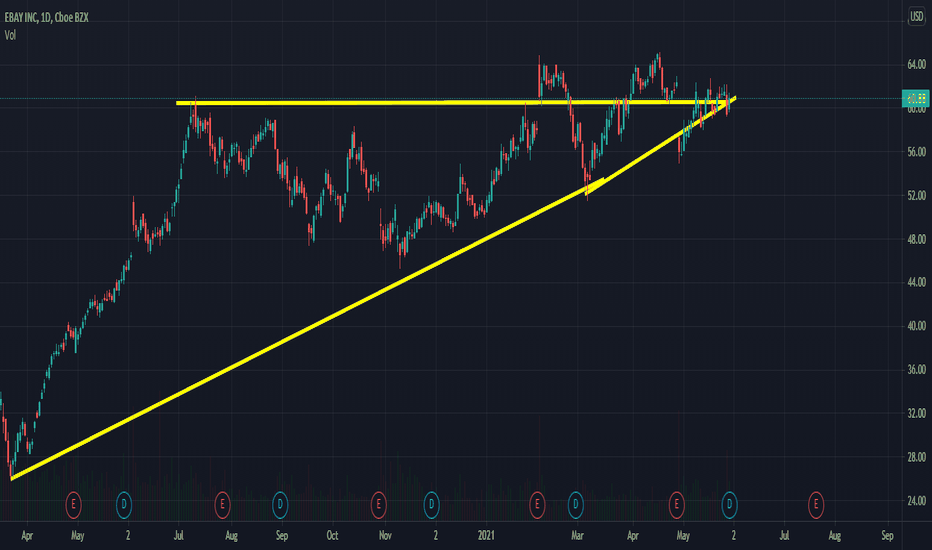This screenshot has height=550, width=932.
Task: Click the earnings E marker after 2021 label
Action: point(537,505)
